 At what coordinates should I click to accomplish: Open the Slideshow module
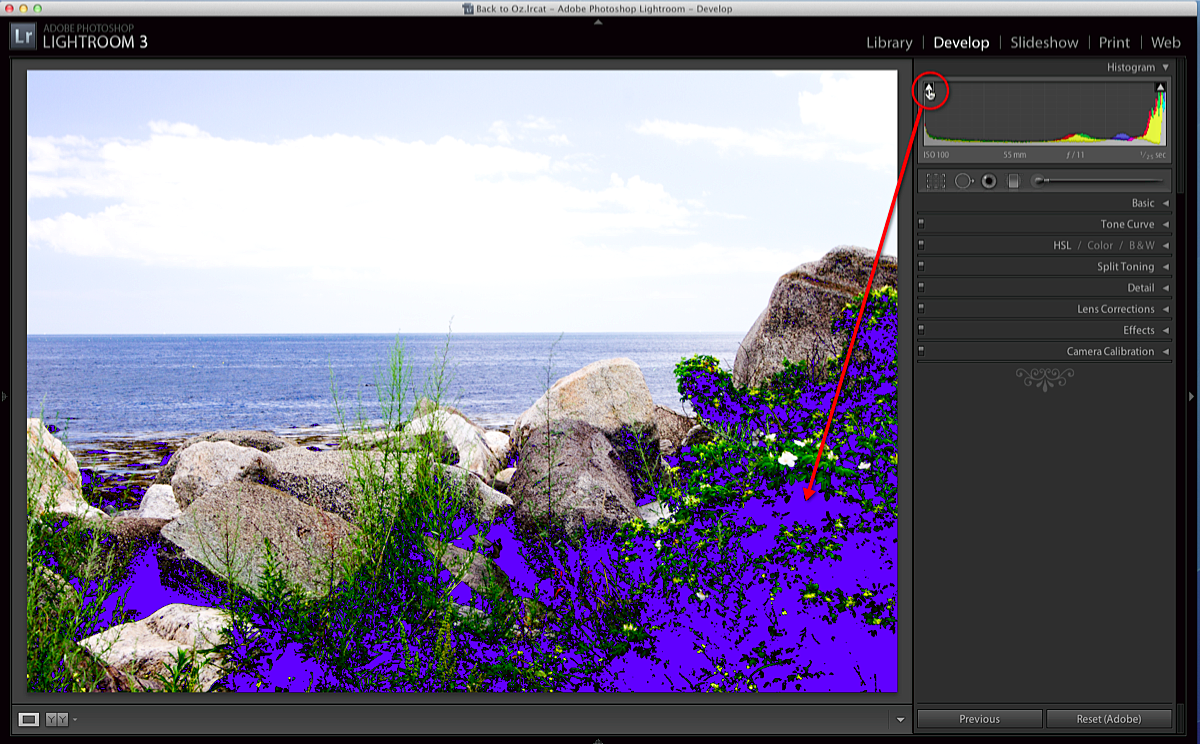[x=1044, y=42]
